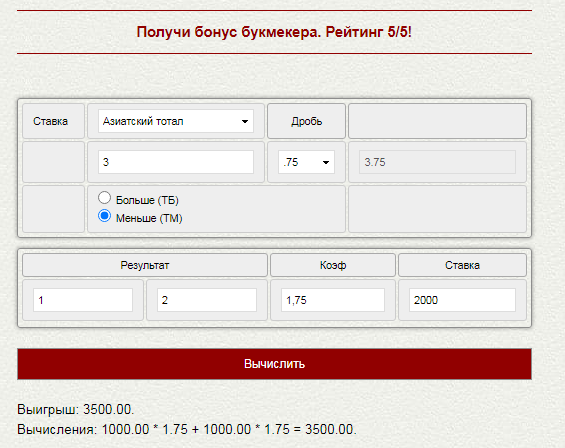Open the 'Получи бонус букмекера' promo link
This screenshot has height=448, width=565.
pyautogui.click(x=274, y=32)
